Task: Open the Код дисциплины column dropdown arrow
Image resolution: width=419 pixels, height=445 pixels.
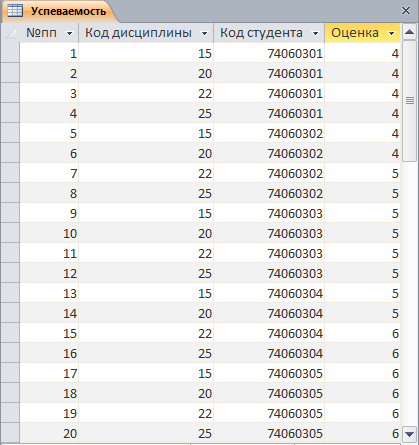Action: pos(204,33)
